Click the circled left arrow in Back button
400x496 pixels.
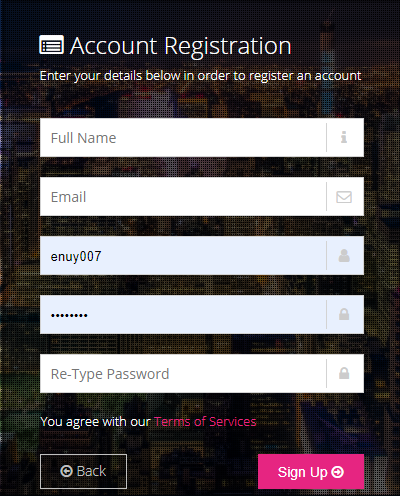[x=66, y=471]
